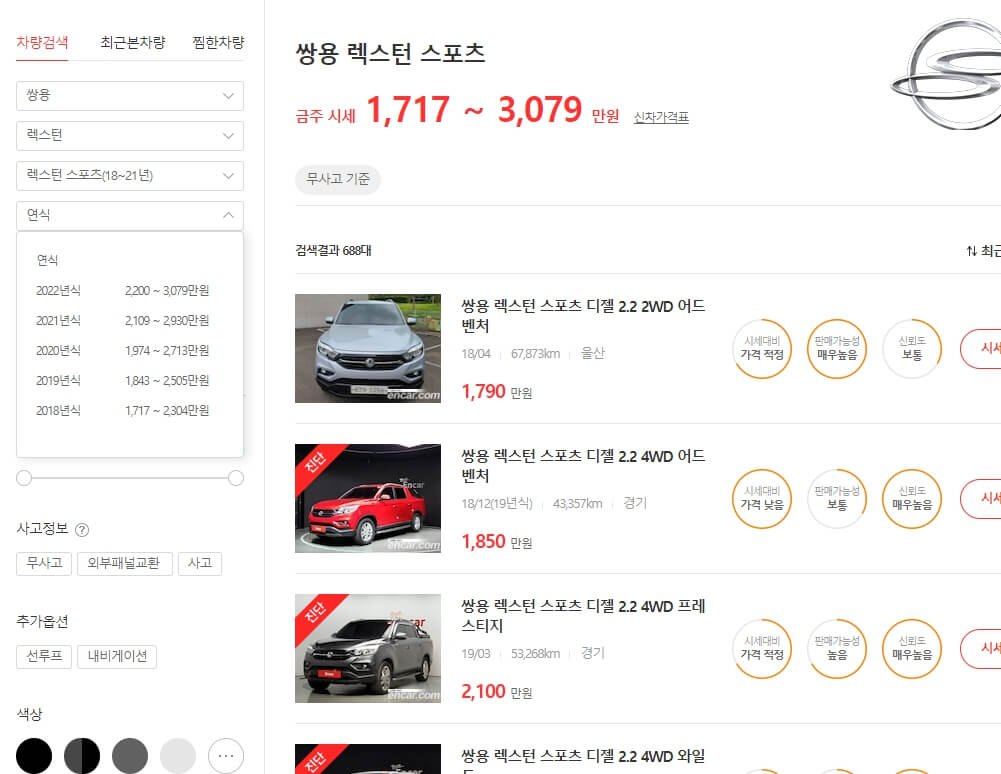Toggle the 내비게이션 option filter
The width and height of the screenshot is (1001, 774).
pos(117,656)
